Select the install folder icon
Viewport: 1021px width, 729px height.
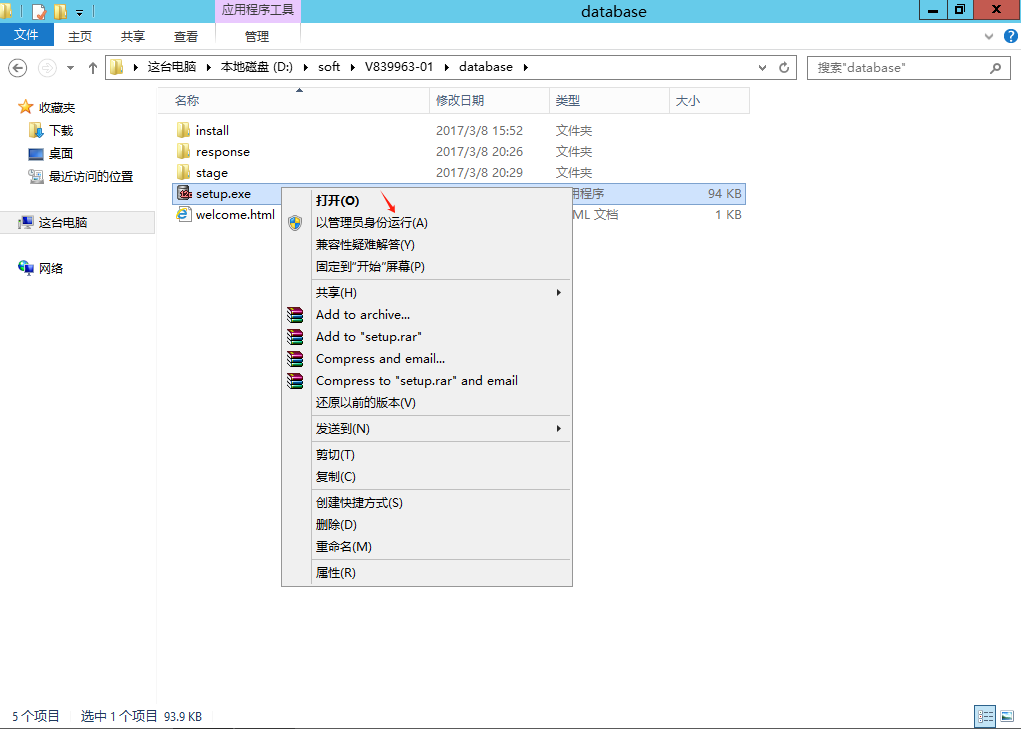click(184, 130)
